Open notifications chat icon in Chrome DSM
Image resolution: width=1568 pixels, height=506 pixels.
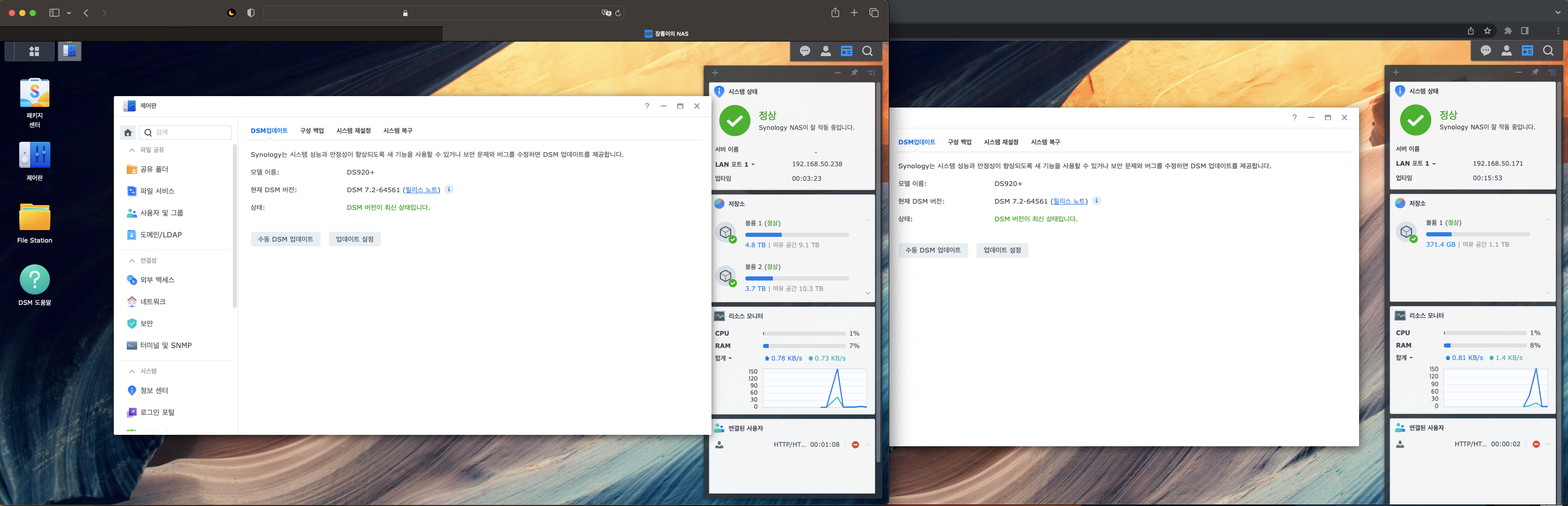pyautogui.click(x=1486, y=50)
